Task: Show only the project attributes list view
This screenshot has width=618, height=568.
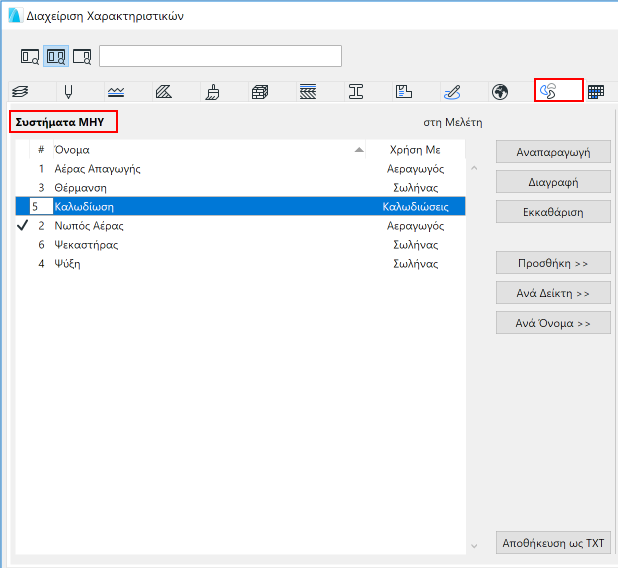Action: (x=30, y=56)
